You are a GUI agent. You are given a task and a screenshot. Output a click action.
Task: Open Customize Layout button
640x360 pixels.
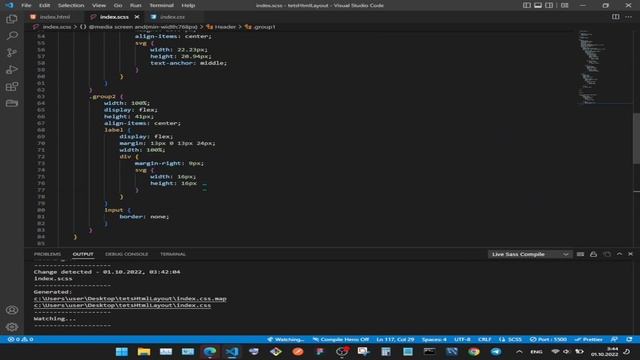coord(564,5)
